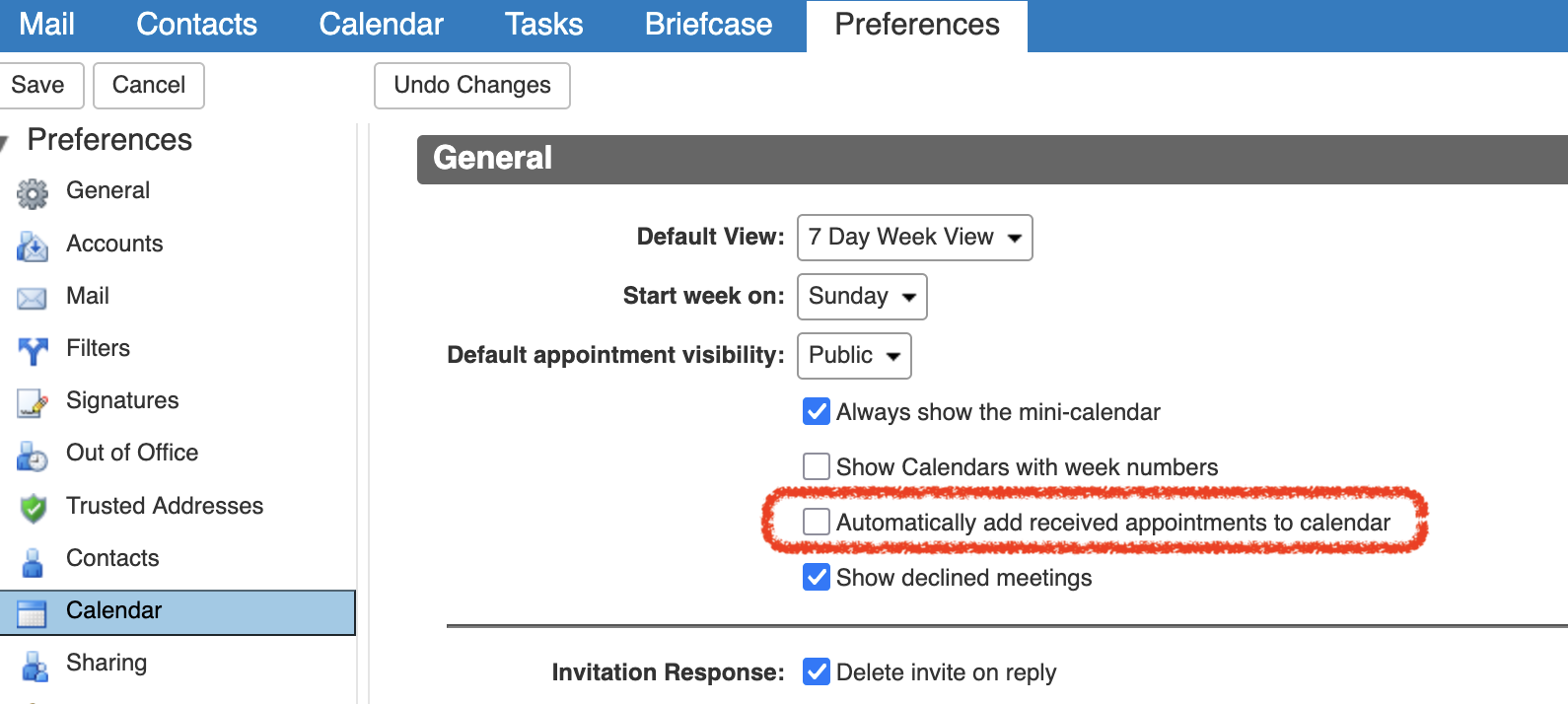This screenshot has height=704, width=1568.
Task: Enable Show Calendars with week numbers
Action: tap(817, 466)
